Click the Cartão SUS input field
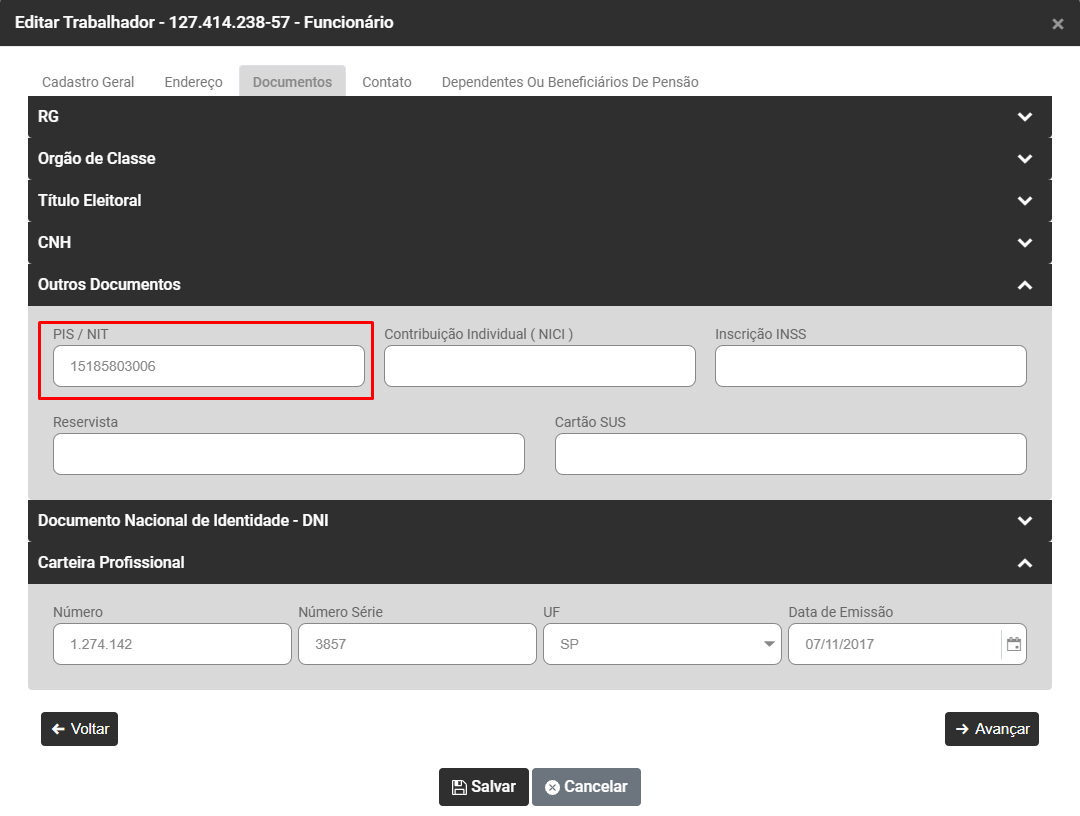This screenshot has width=1080, height=816. coord(790,454)
